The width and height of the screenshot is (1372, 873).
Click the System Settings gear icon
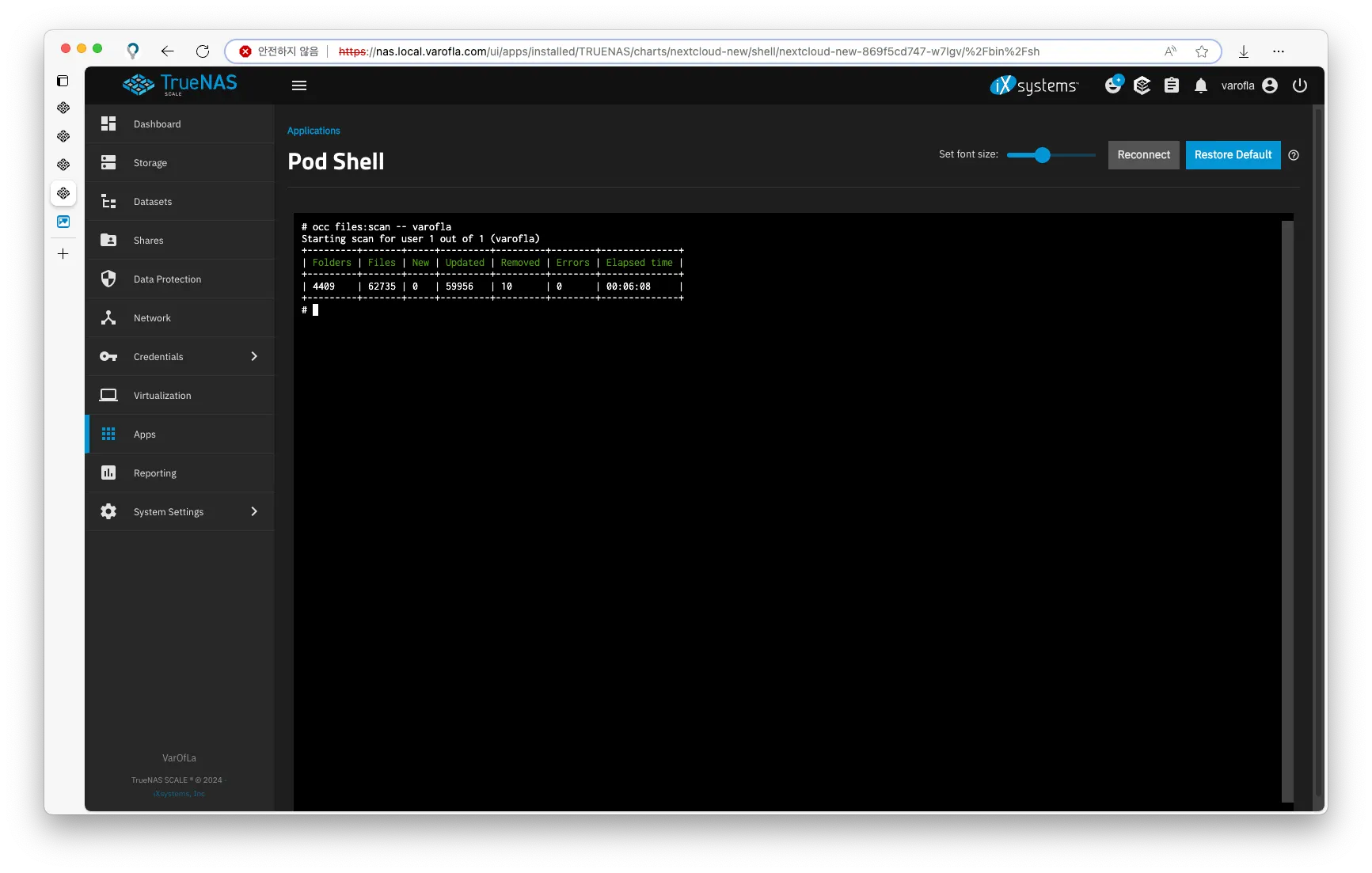pyautogui.click(x=108, y=511)
